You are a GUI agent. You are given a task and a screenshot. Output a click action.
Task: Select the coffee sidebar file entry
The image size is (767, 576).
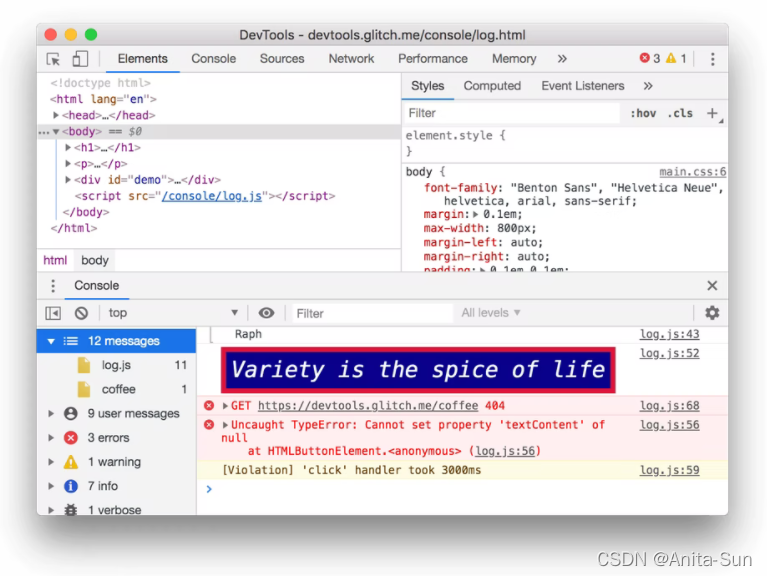(116, 390)
